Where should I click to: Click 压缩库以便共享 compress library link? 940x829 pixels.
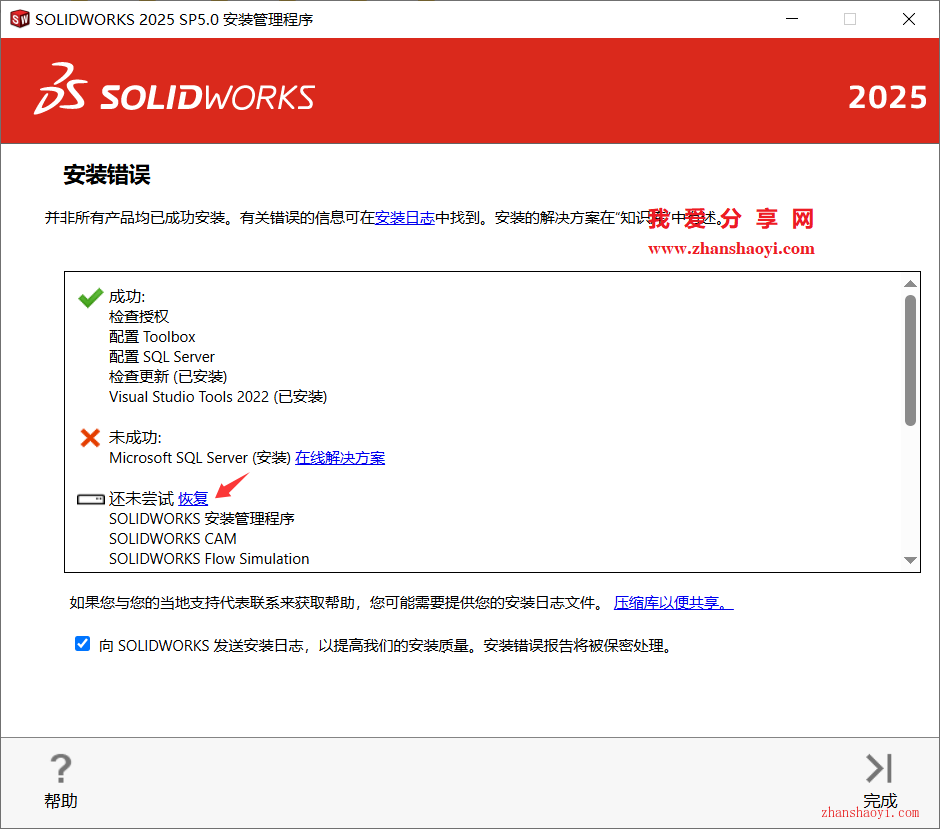coord(673,602)
